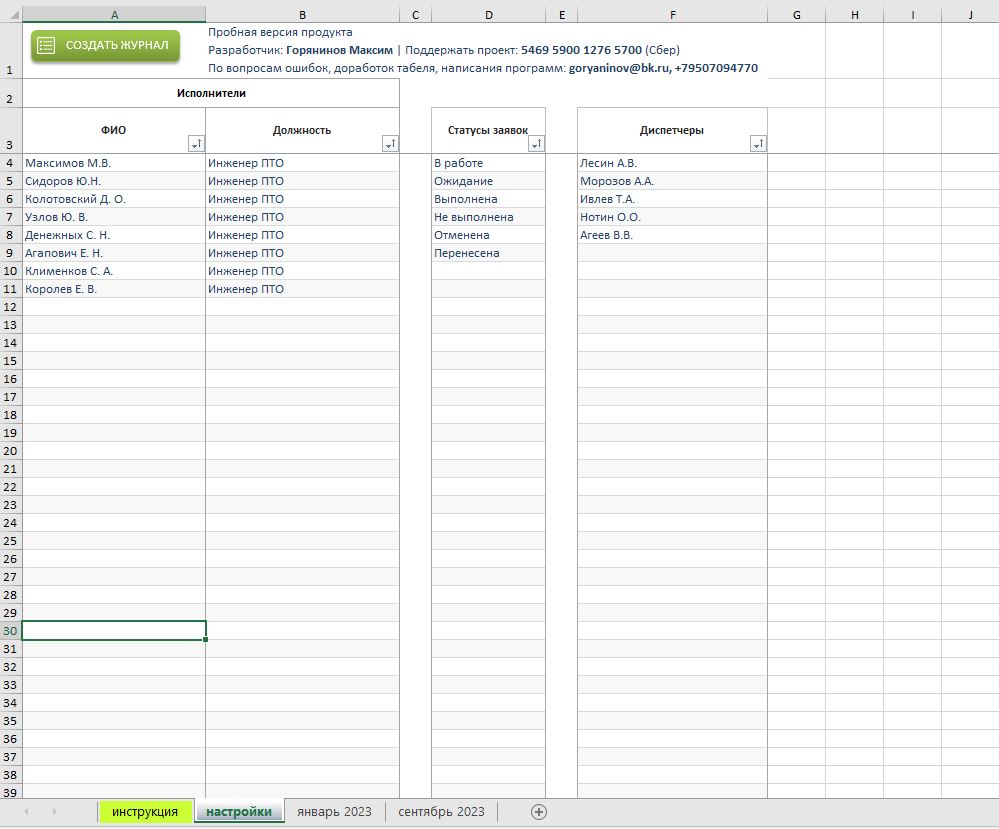This screenshot has width=999, height=829.
Task: Select row 12 header
Action: (10, 307)
